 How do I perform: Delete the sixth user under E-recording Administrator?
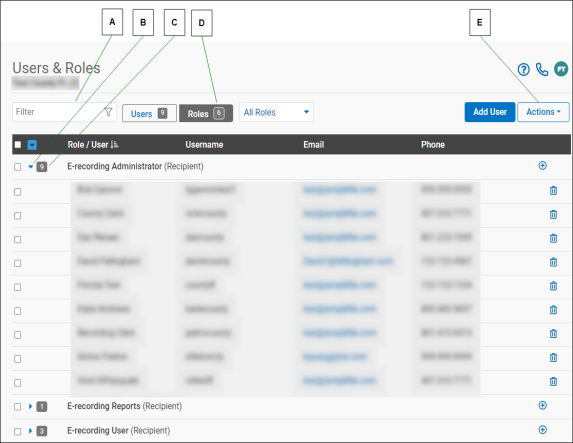click(553, 310)
